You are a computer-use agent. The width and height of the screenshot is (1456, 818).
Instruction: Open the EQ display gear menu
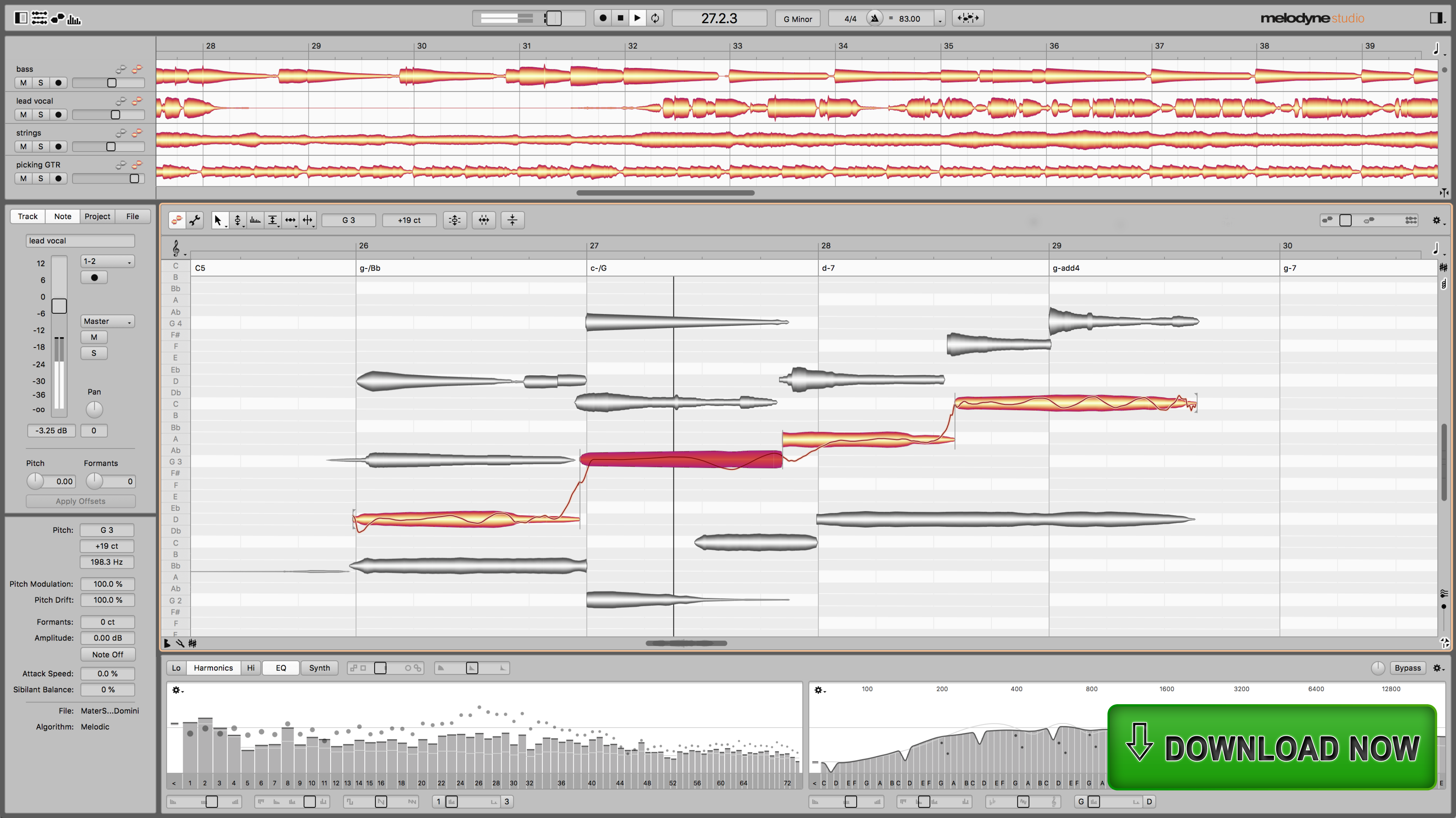coord(820,690)
